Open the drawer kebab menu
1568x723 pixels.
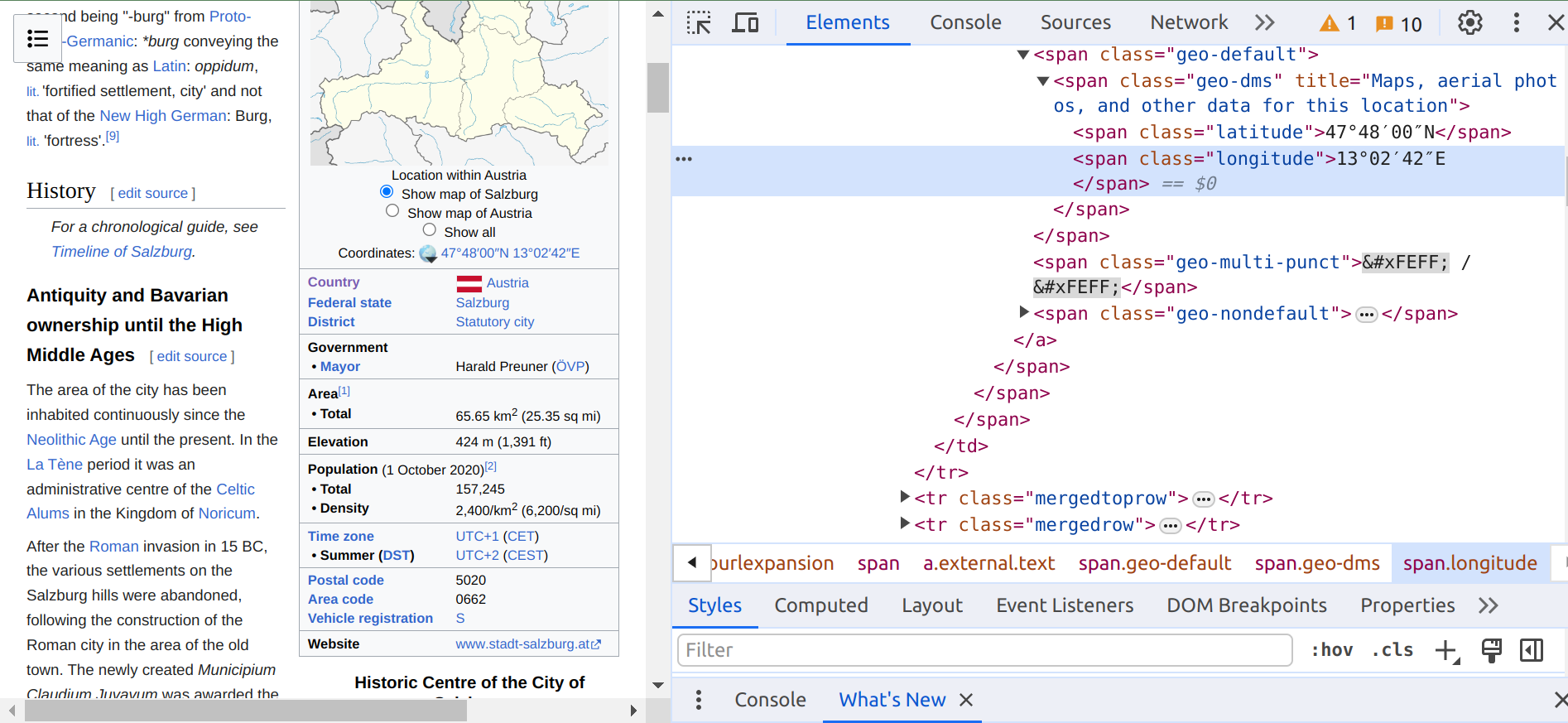[x=699, y=700]
